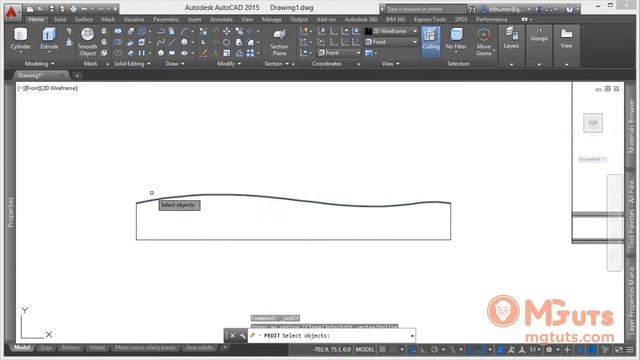Switch to the Surface ribbon tab
This screenshot has width=640, height=360.
[x=84, y=19]
